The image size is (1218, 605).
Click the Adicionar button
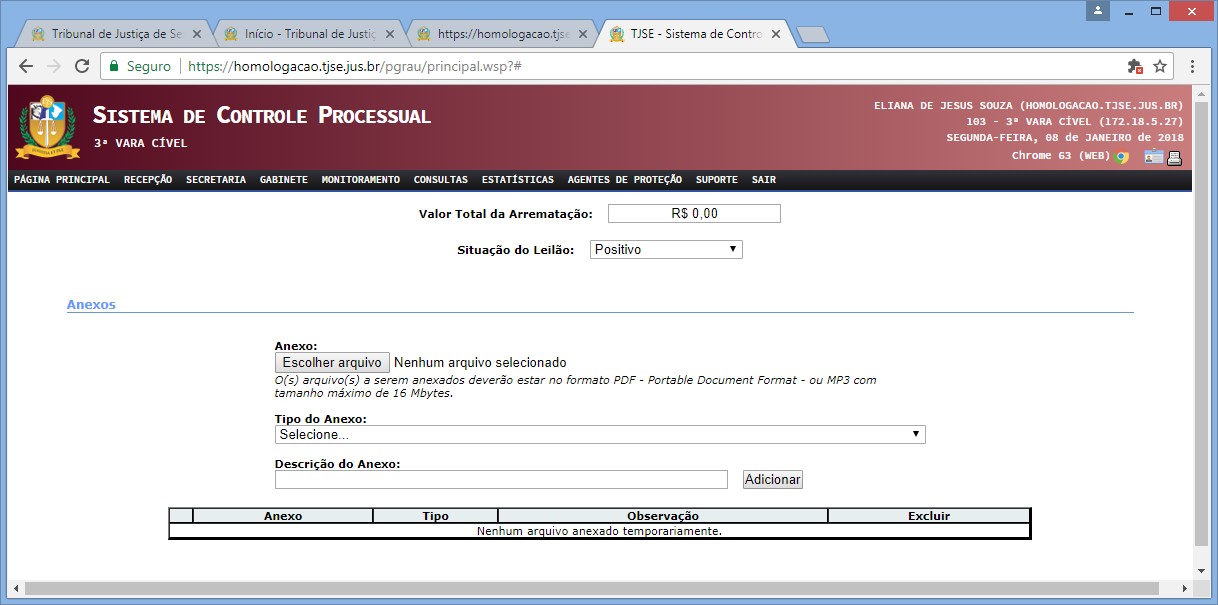tap(772, 480)
